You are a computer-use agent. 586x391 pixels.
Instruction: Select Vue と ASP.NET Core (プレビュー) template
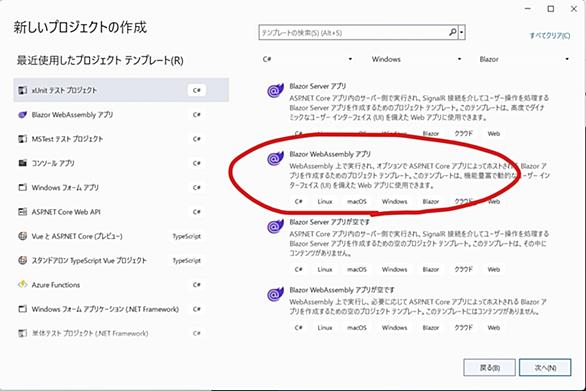(x=121, y=236)
